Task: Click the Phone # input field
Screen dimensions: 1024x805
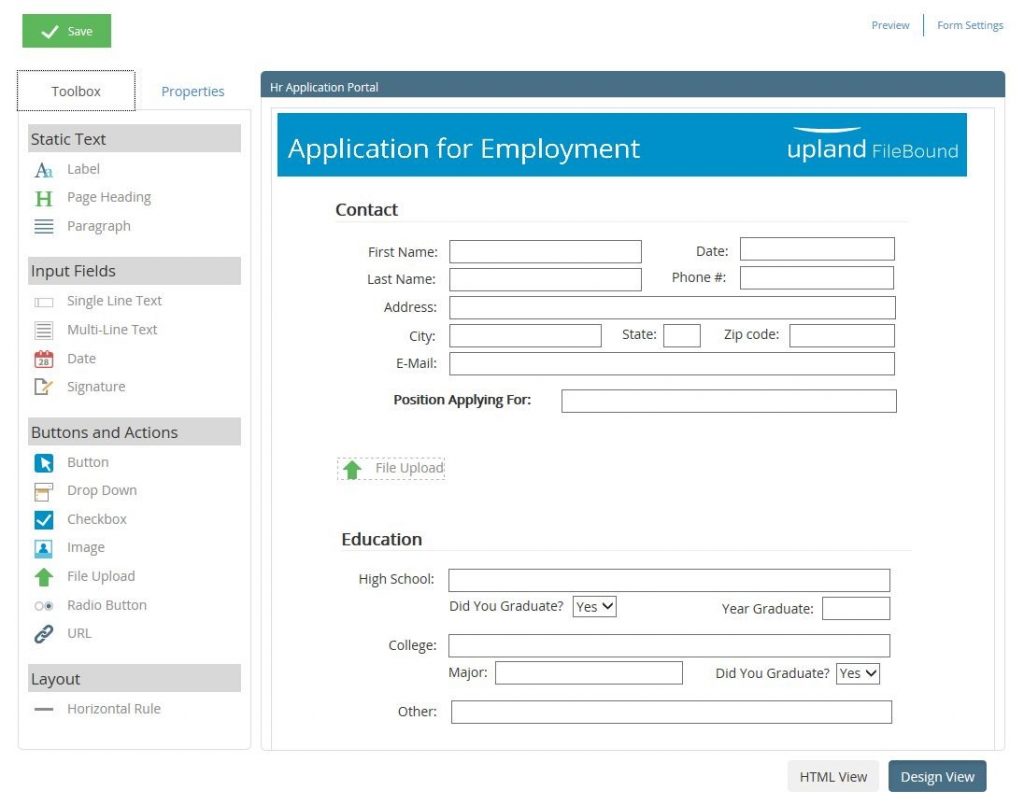Action: coord(817,277)
